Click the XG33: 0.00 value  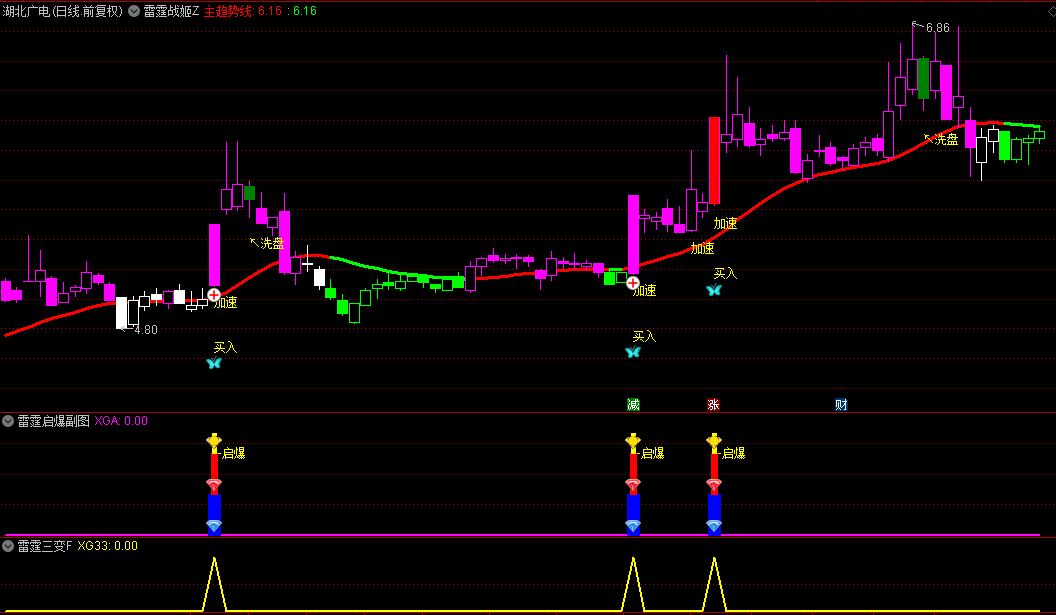pos(108,546)
